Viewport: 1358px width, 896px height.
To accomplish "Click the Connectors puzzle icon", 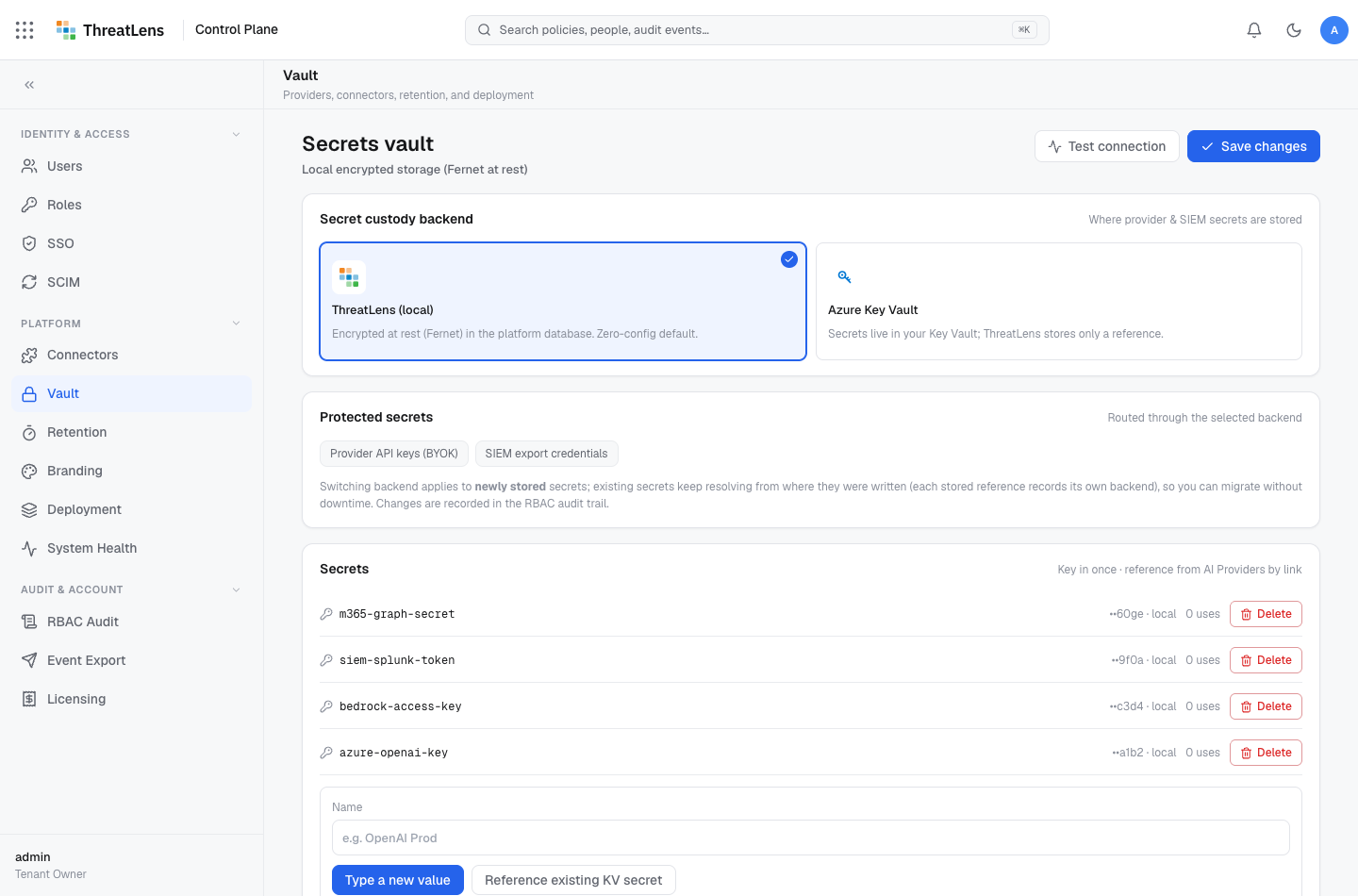I will 29,355.
